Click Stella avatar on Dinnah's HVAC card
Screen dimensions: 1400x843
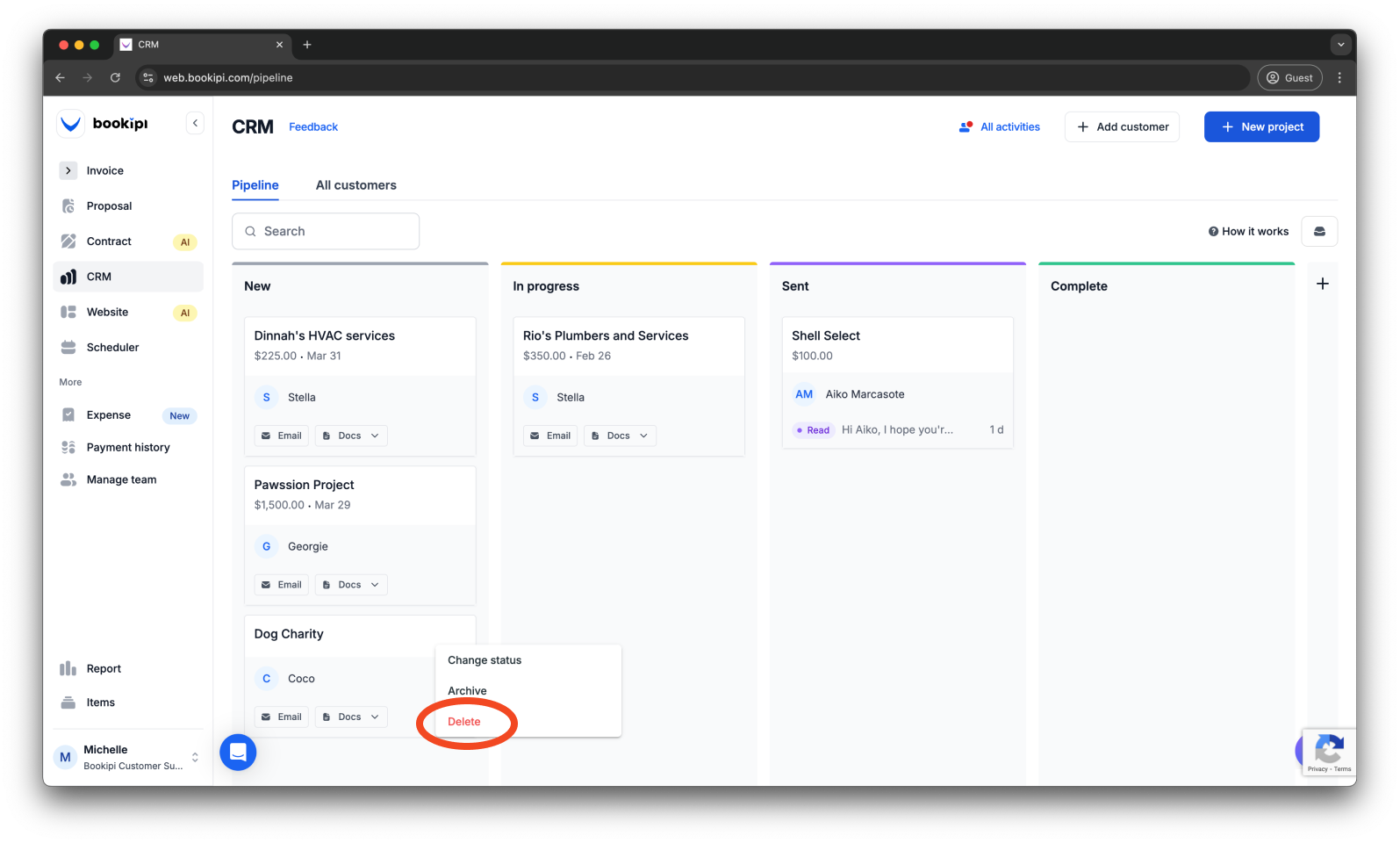click(267, 397)
